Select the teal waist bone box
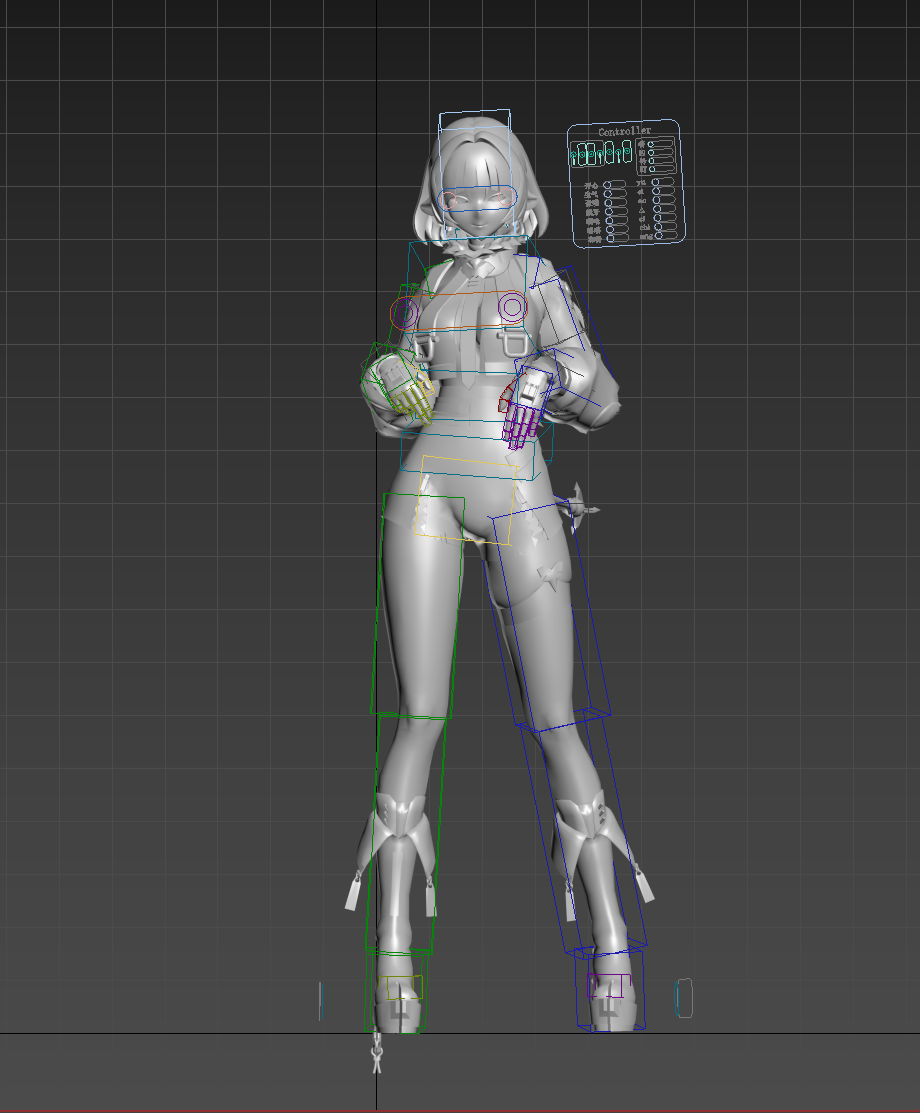920x1113 pixels. coord(476,449)
